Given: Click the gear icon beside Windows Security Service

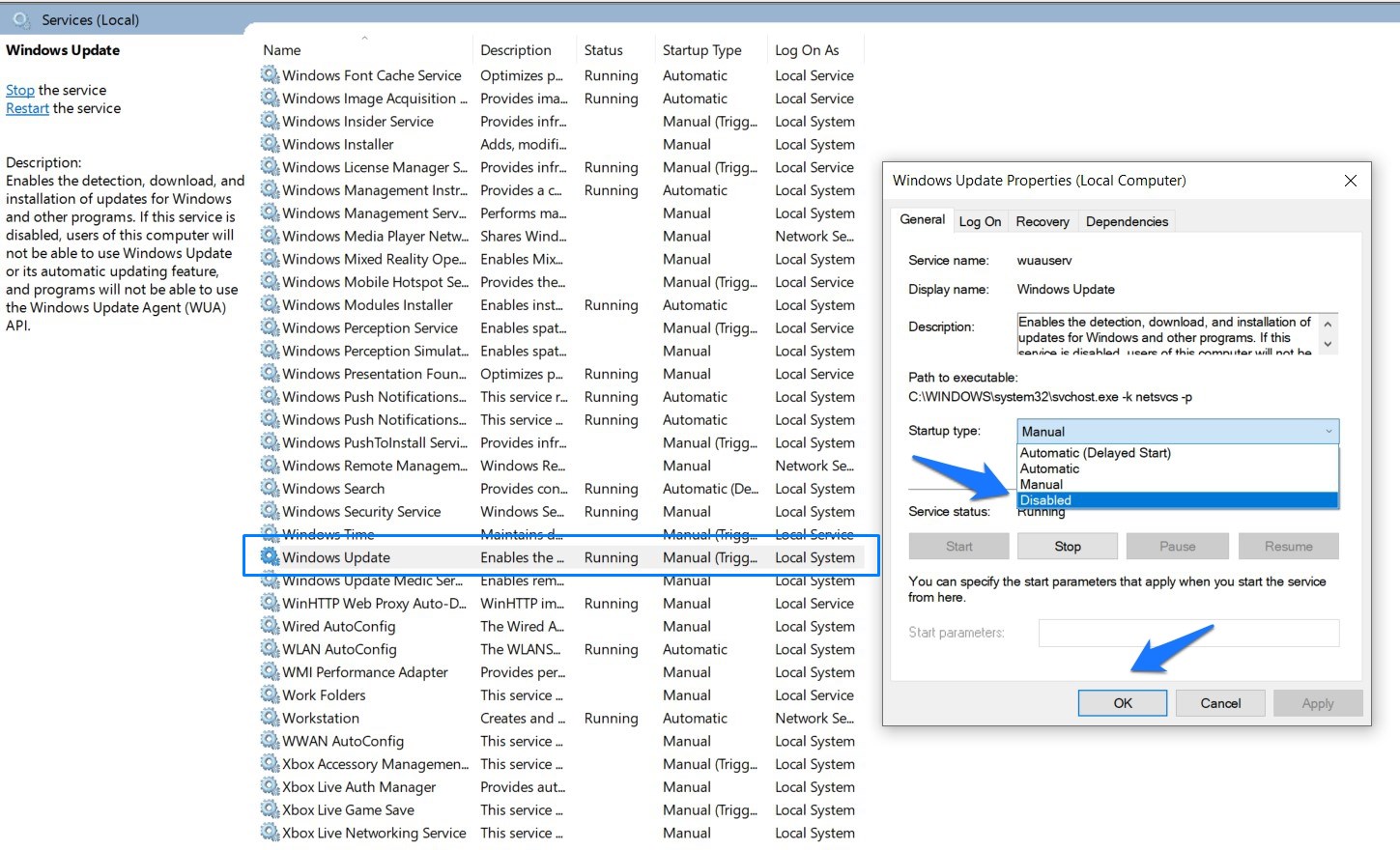Looking at the screenshot, I should point(270,511).
